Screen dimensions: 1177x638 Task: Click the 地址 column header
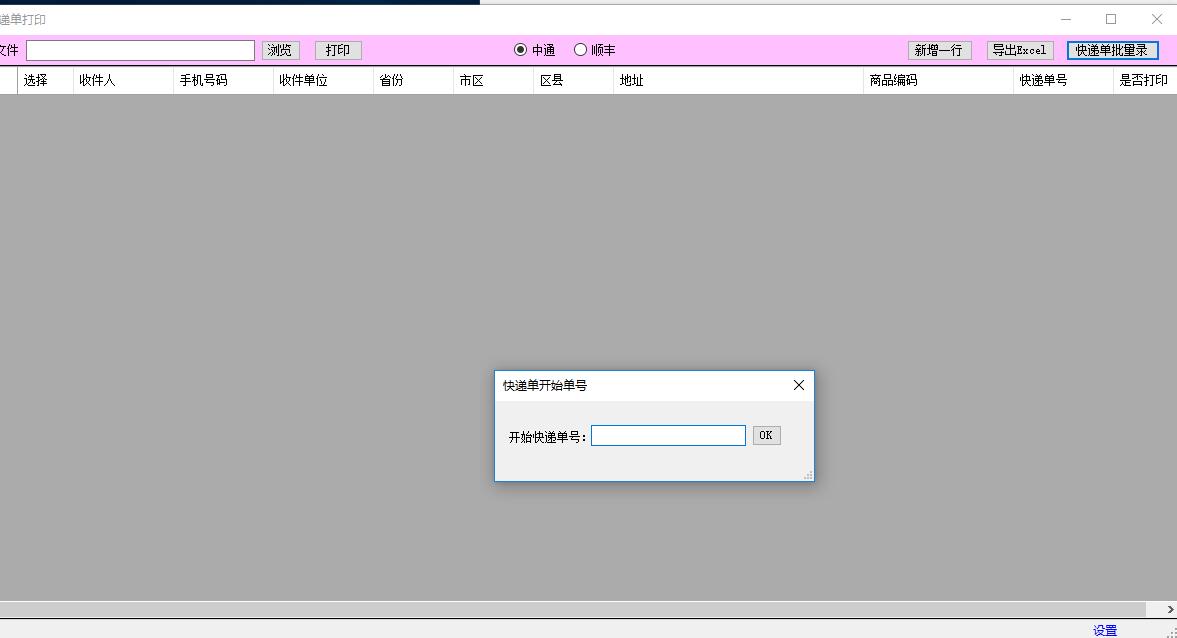pyautogui.click(x=739, y=80)
